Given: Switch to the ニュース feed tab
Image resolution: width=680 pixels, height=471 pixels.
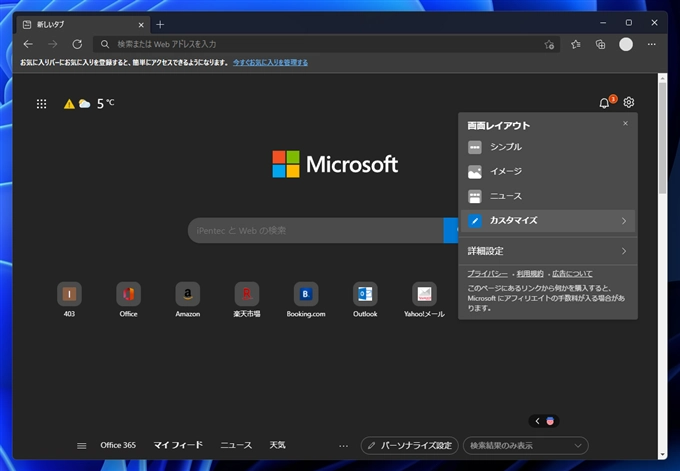Looking at the screenshot, I should tap(236, 445).
